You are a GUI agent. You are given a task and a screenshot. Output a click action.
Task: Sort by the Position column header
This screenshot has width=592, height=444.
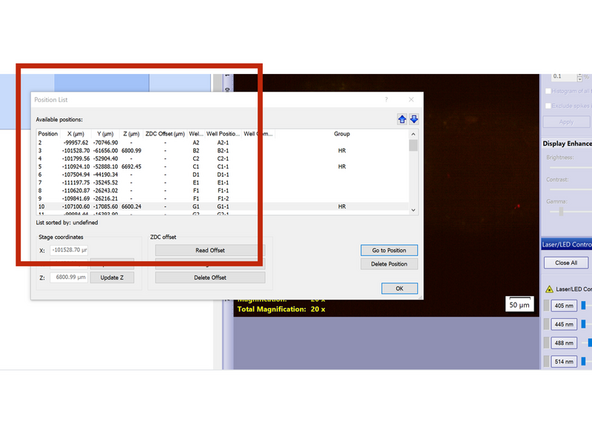48,134
